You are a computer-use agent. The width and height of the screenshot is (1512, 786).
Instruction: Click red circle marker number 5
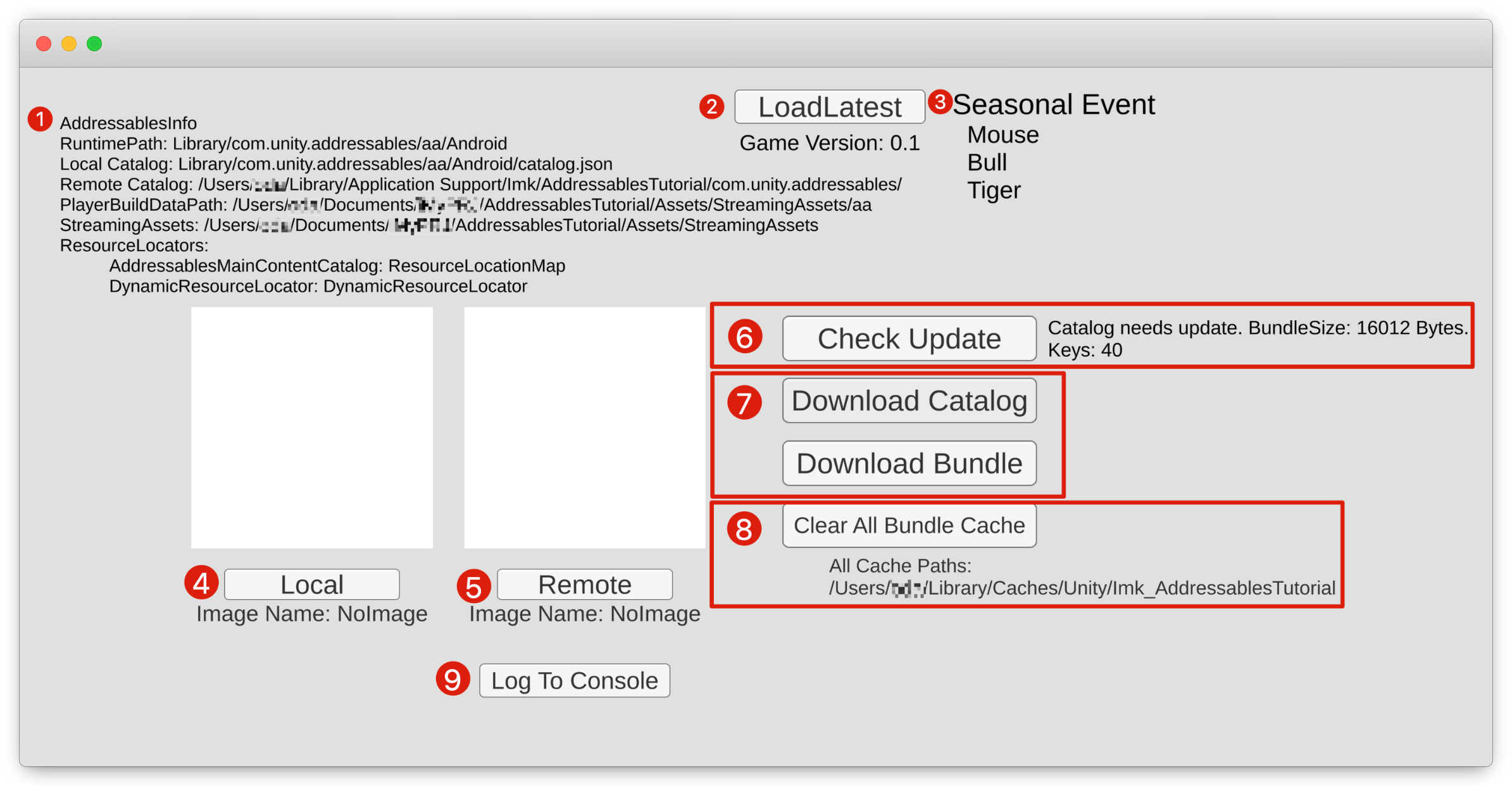point(473,586)
